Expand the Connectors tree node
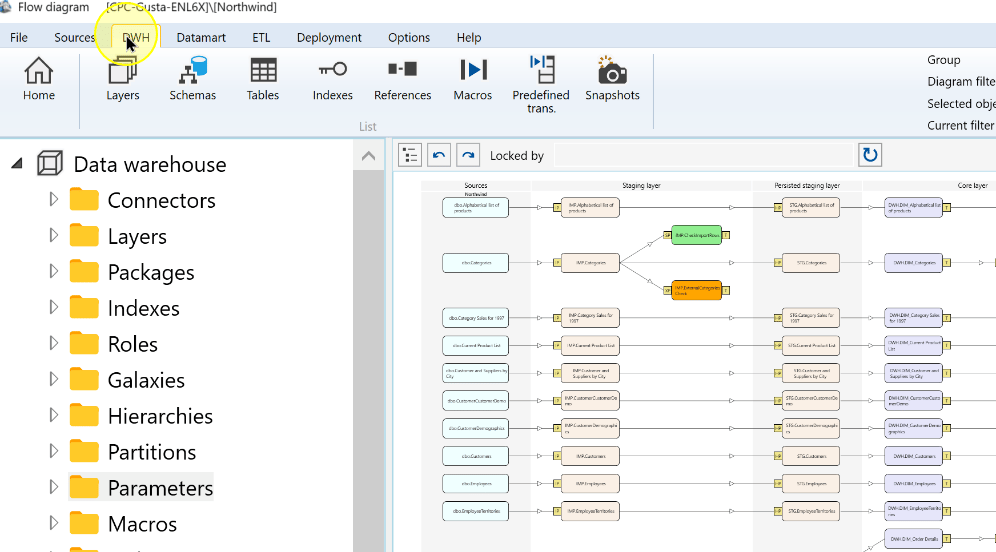 [x=53, y=199]
